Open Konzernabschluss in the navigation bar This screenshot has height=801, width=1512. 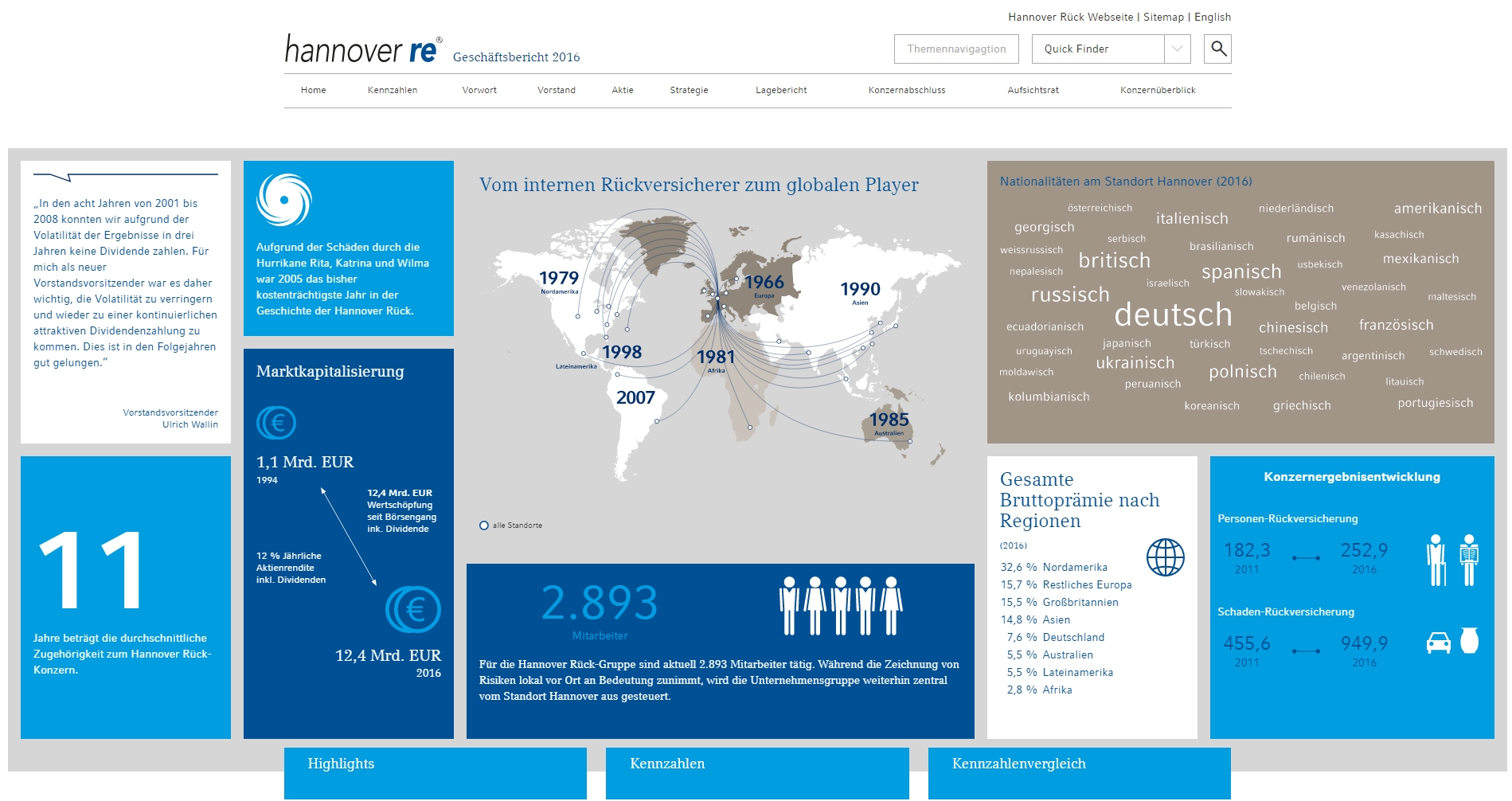[906, 90]
